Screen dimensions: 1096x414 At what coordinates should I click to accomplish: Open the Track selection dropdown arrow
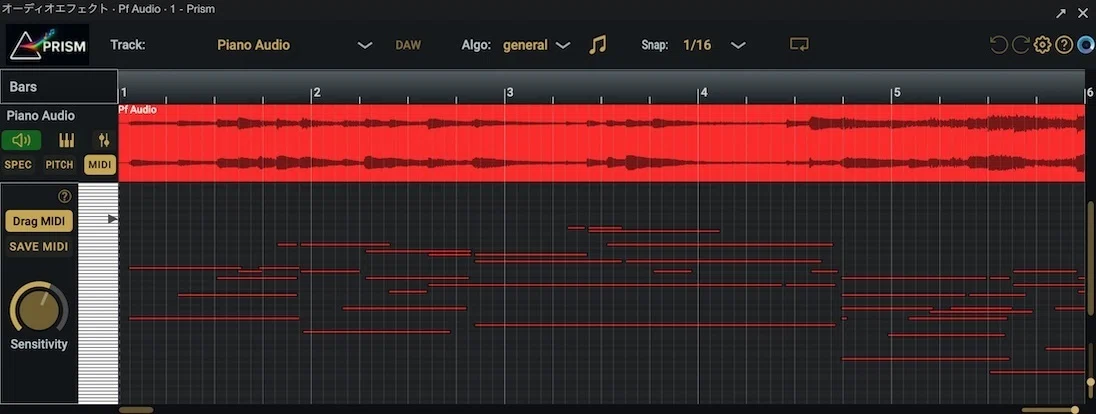(x=365, y=45)
